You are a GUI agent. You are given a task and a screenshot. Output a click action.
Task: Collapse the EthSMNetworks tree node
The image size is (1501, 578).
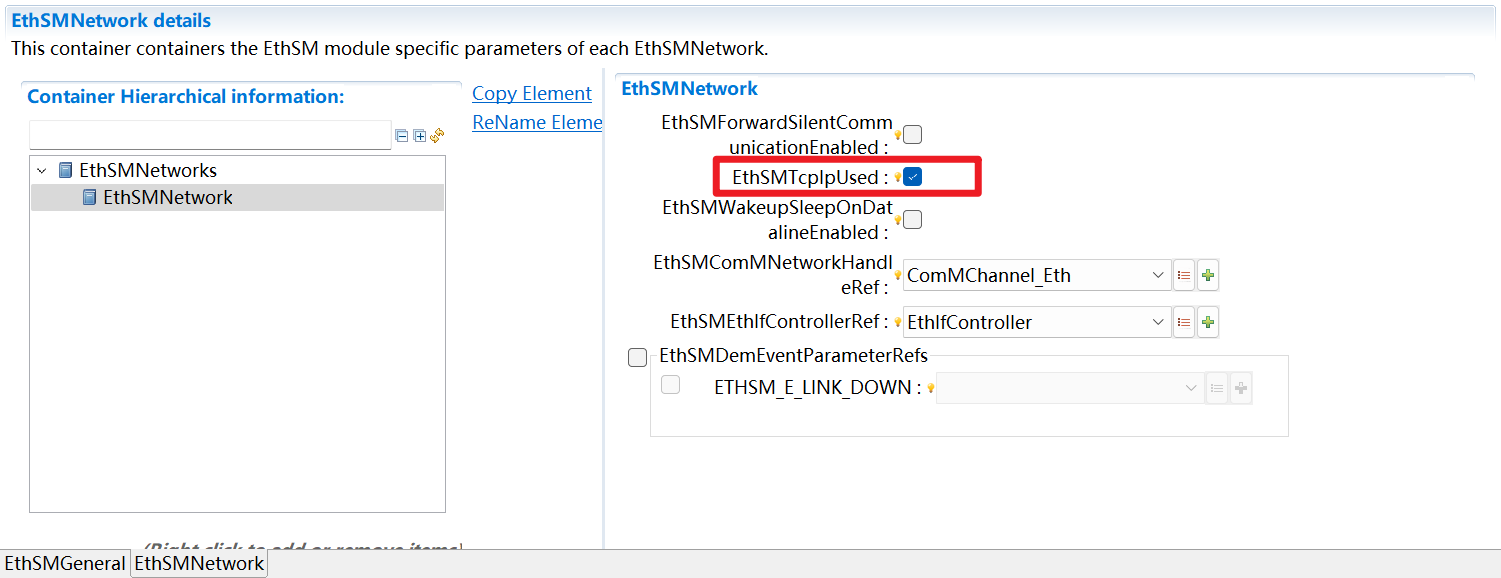click(42, 171)
